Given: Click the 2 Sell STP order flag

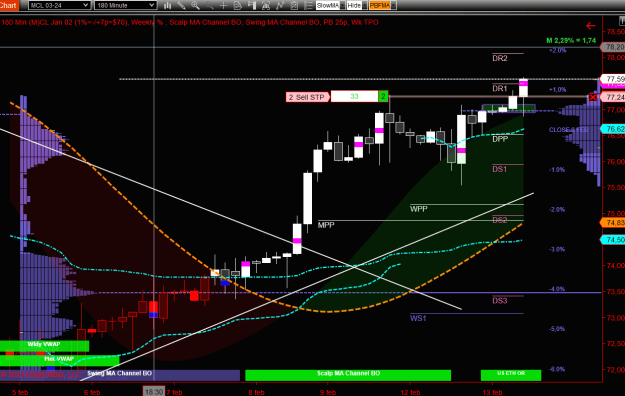Looking at the screenshot, I should (x=308, y=97).
